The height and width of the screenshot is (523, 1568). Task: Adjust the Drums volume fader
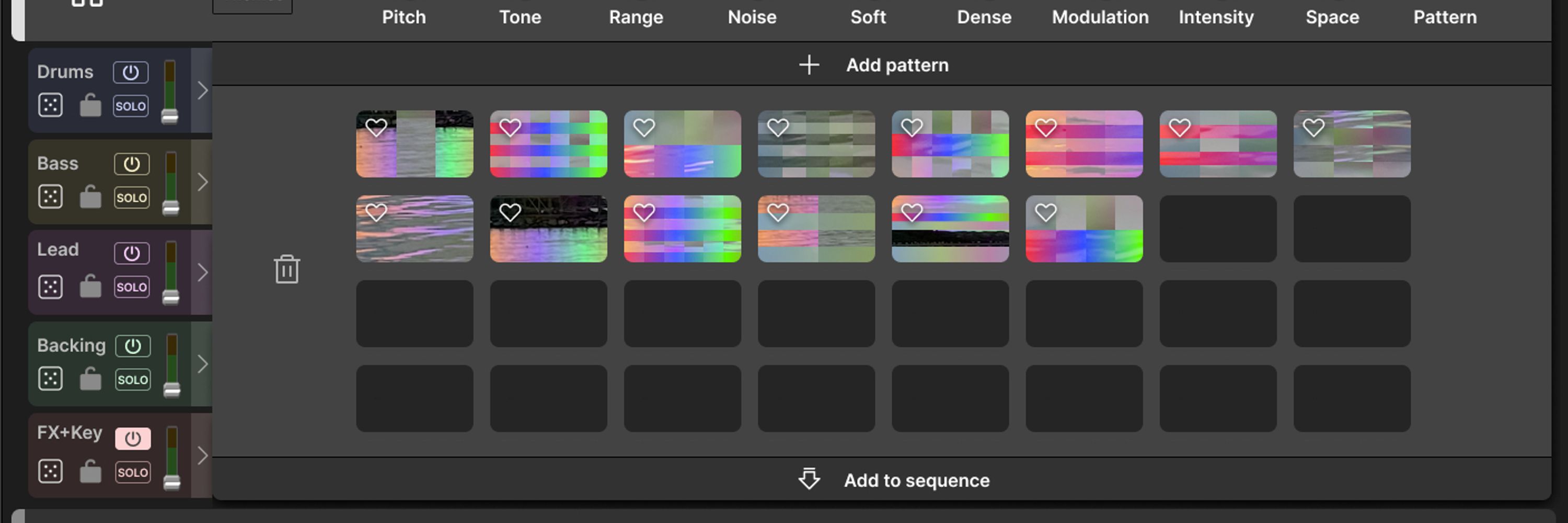click(x=170, y=116)
